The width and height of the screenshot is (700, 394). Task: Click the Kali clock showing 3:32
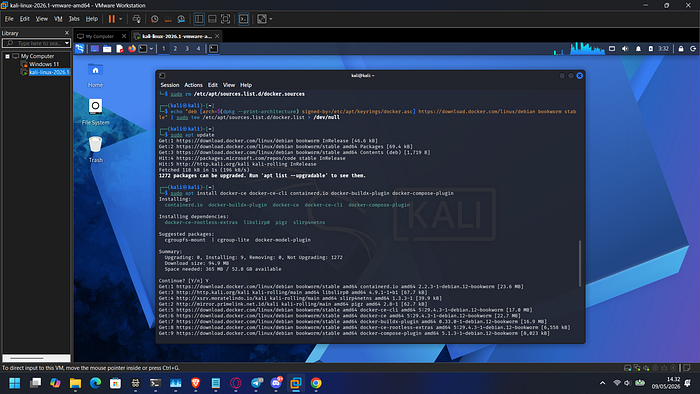(663, 49)
